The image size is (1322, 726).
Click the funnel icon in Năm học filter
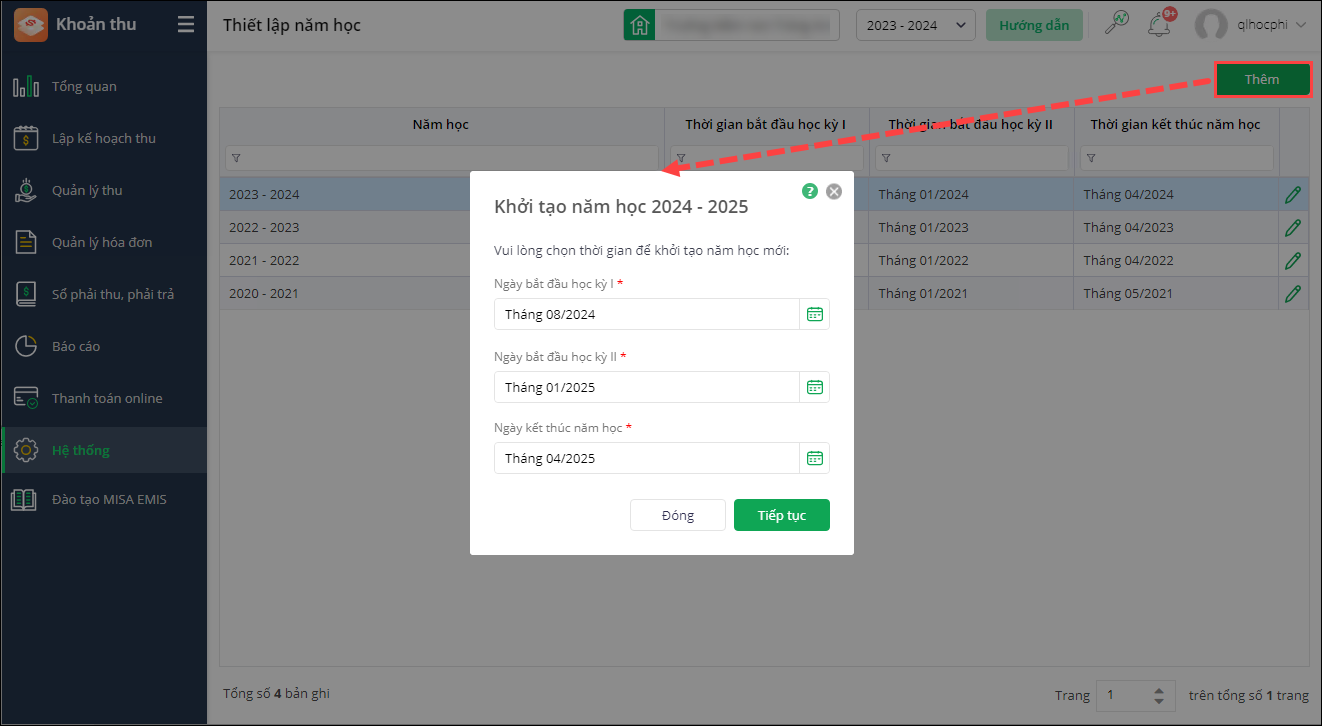click(x=235, y=158)
